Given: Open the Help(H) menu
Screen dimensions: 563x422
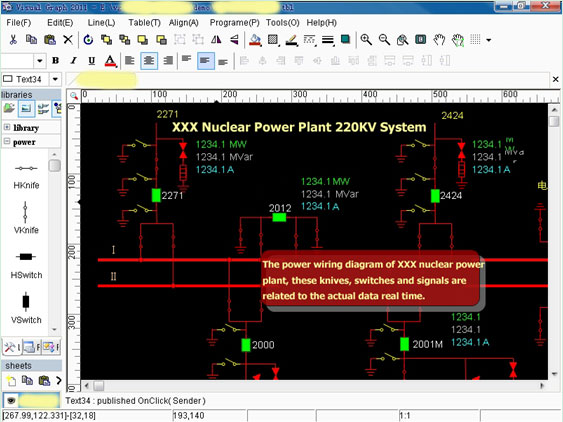Looking at the screenshot, I should point(321,23).
